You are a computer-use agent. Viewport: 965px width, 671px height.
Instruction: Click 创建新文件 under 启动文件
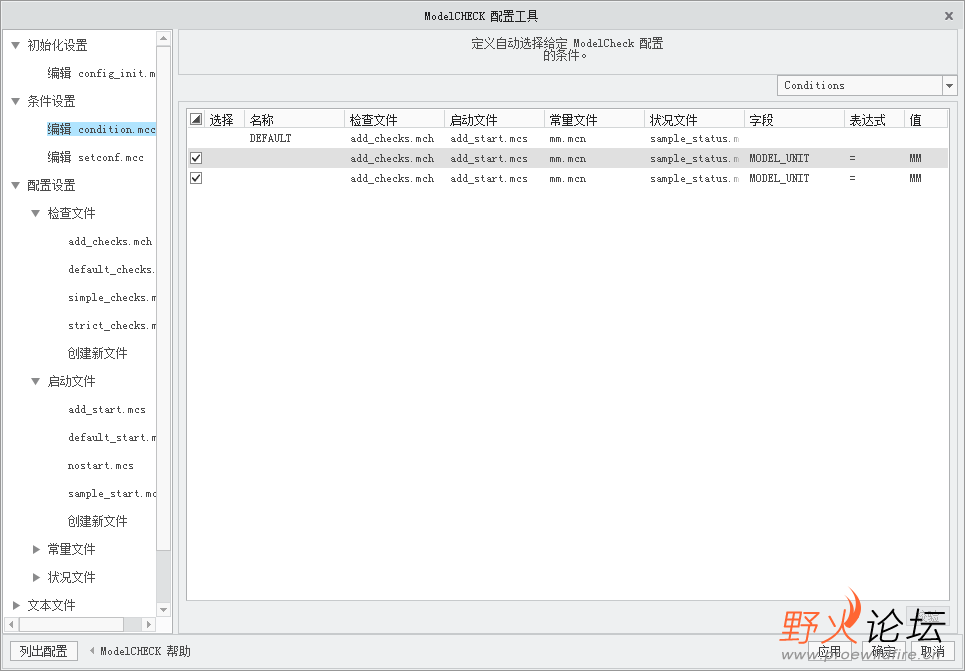tap(97, 521)
